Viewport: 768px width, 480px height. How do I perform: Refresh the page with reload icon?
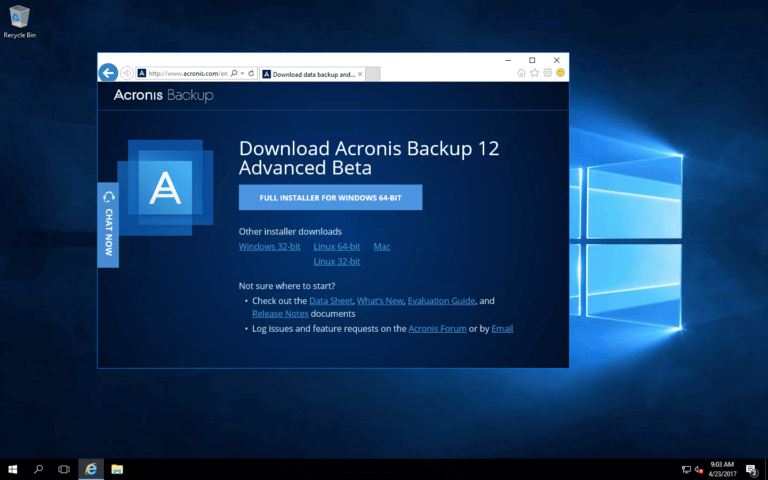[x=251, y=73]
